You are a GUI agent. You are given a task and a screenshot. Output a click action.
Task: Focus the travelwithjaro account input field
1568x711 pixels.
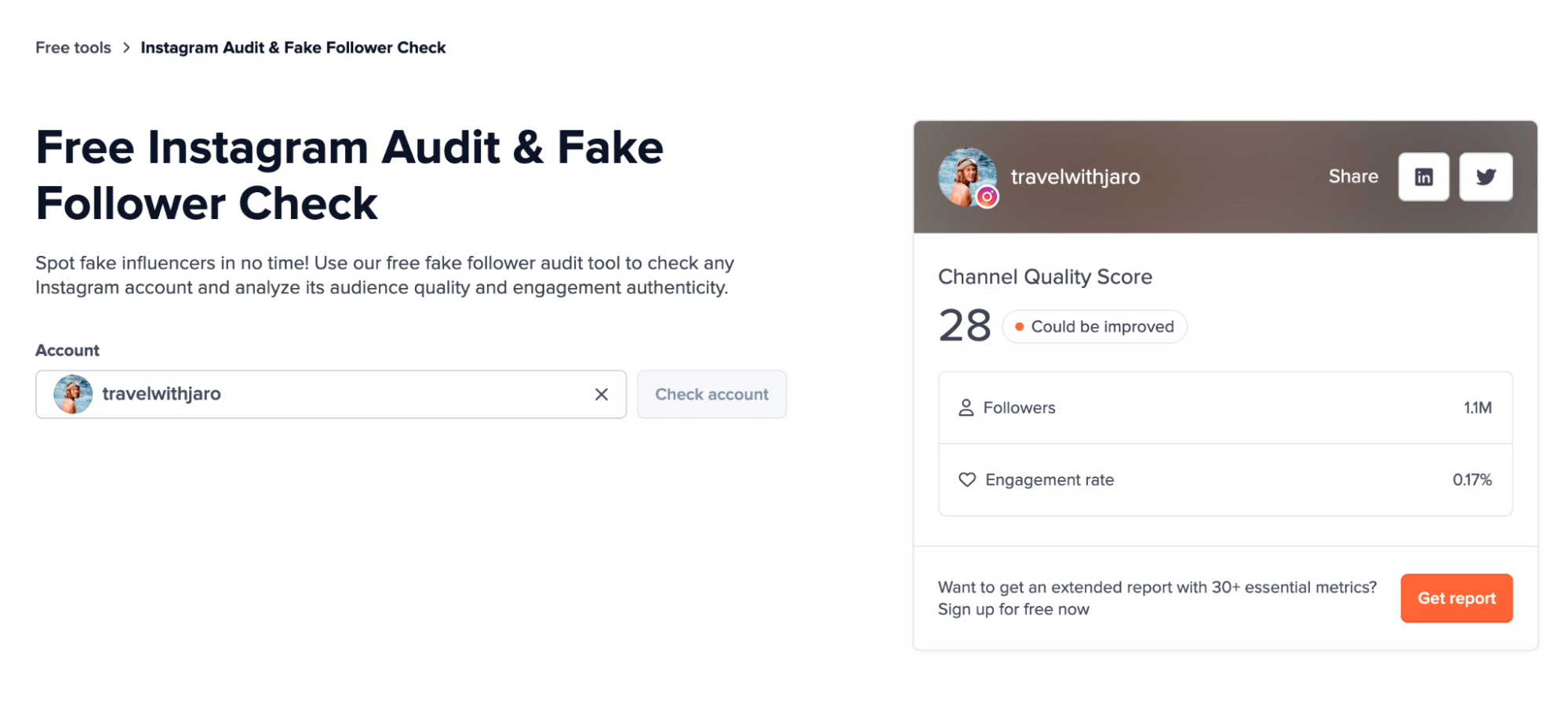tap(345, 394)
